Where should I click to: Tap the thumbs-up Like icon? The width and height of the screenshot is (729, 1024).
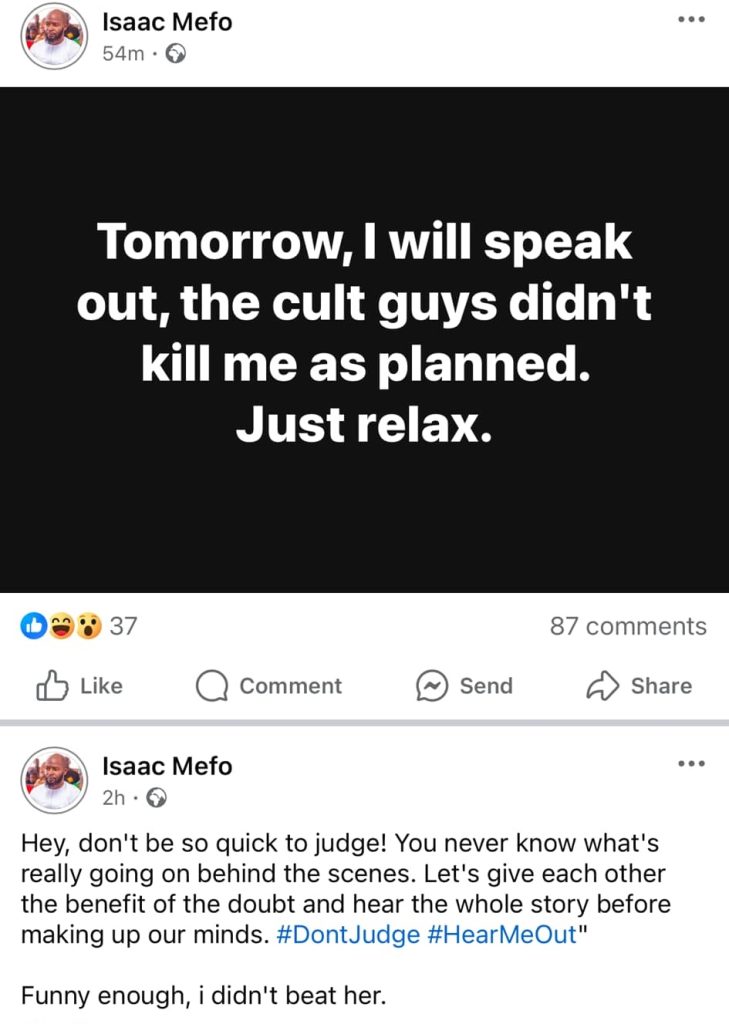pyautogui.click(x=50, y=686)
